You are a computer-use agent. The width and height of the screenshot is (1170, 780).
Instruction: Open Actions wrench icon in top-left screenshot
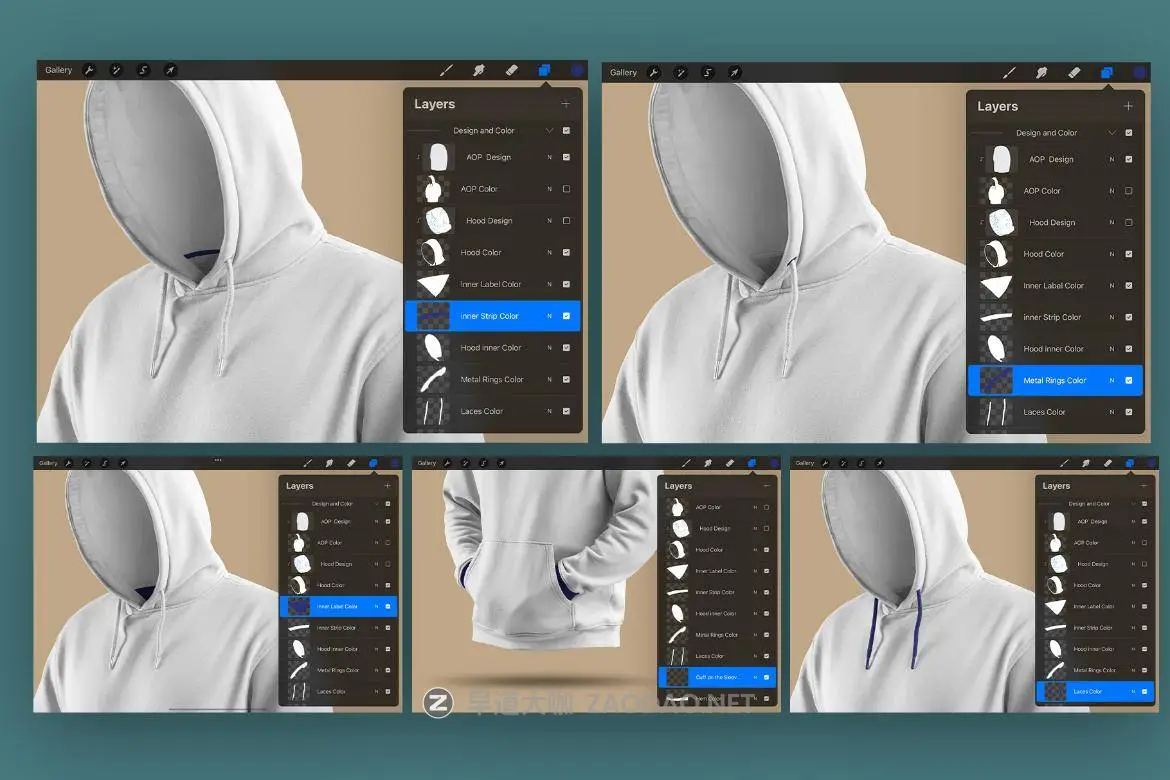pos(89,70)
